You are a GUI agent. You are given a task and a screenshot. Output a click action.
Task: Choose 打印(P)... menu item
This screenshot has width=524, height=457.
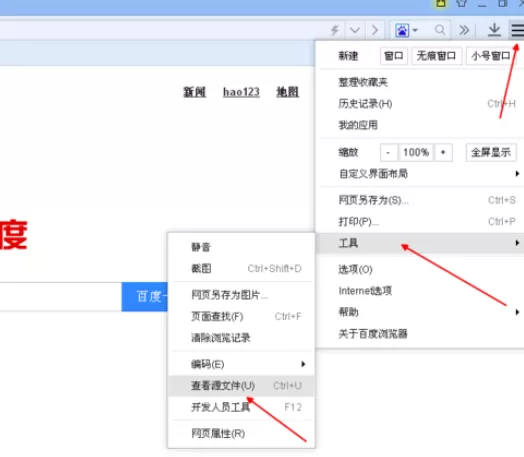pos(420,221)
